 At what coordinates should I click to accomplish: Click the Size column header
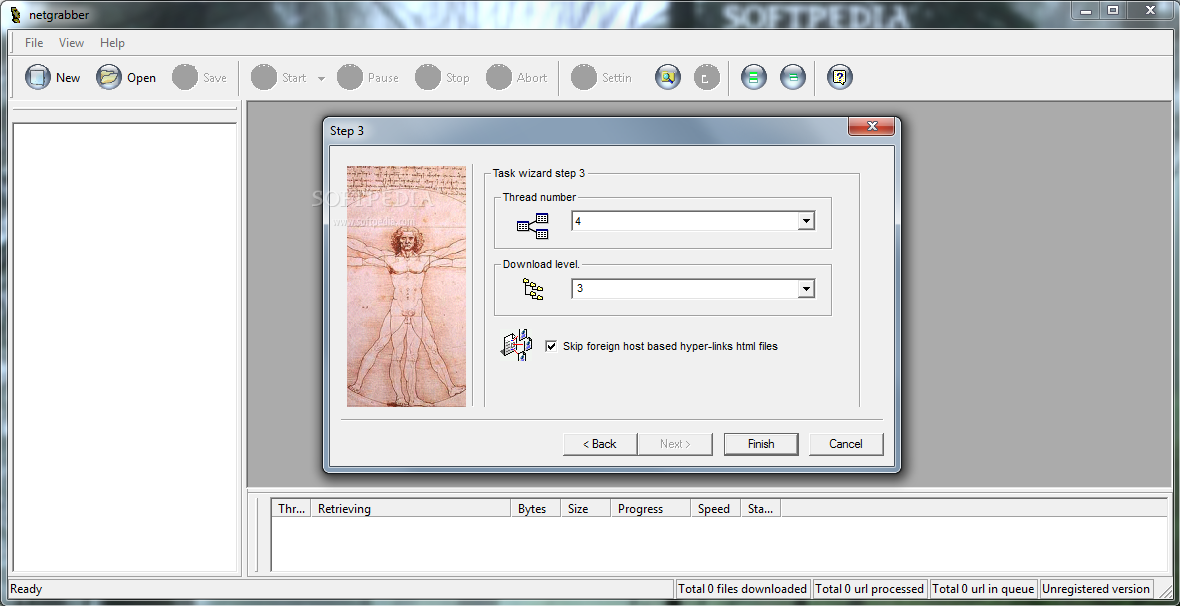click(585, 509)
